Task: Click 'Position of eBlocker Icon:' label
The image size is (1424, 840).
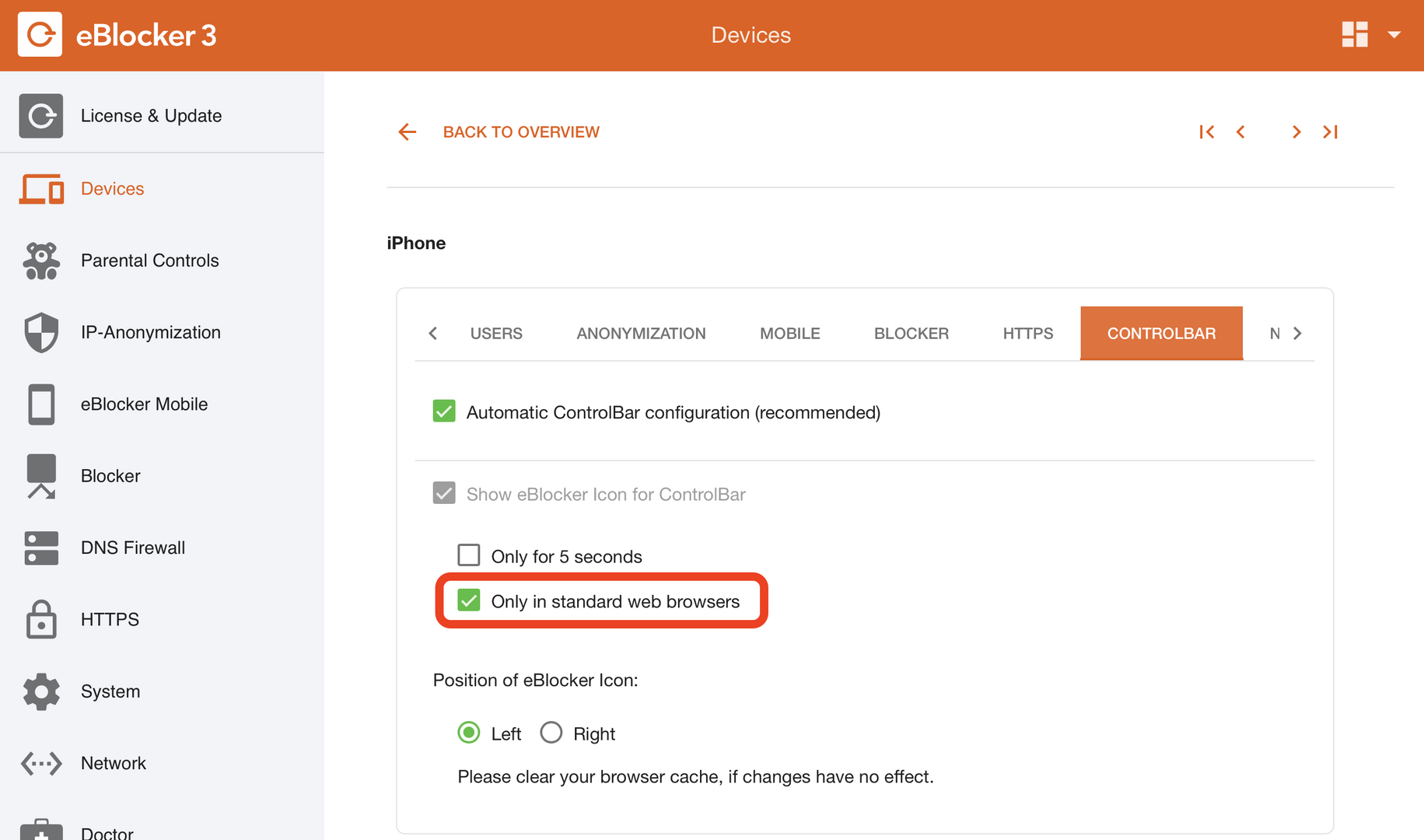Action: point(535,681)
